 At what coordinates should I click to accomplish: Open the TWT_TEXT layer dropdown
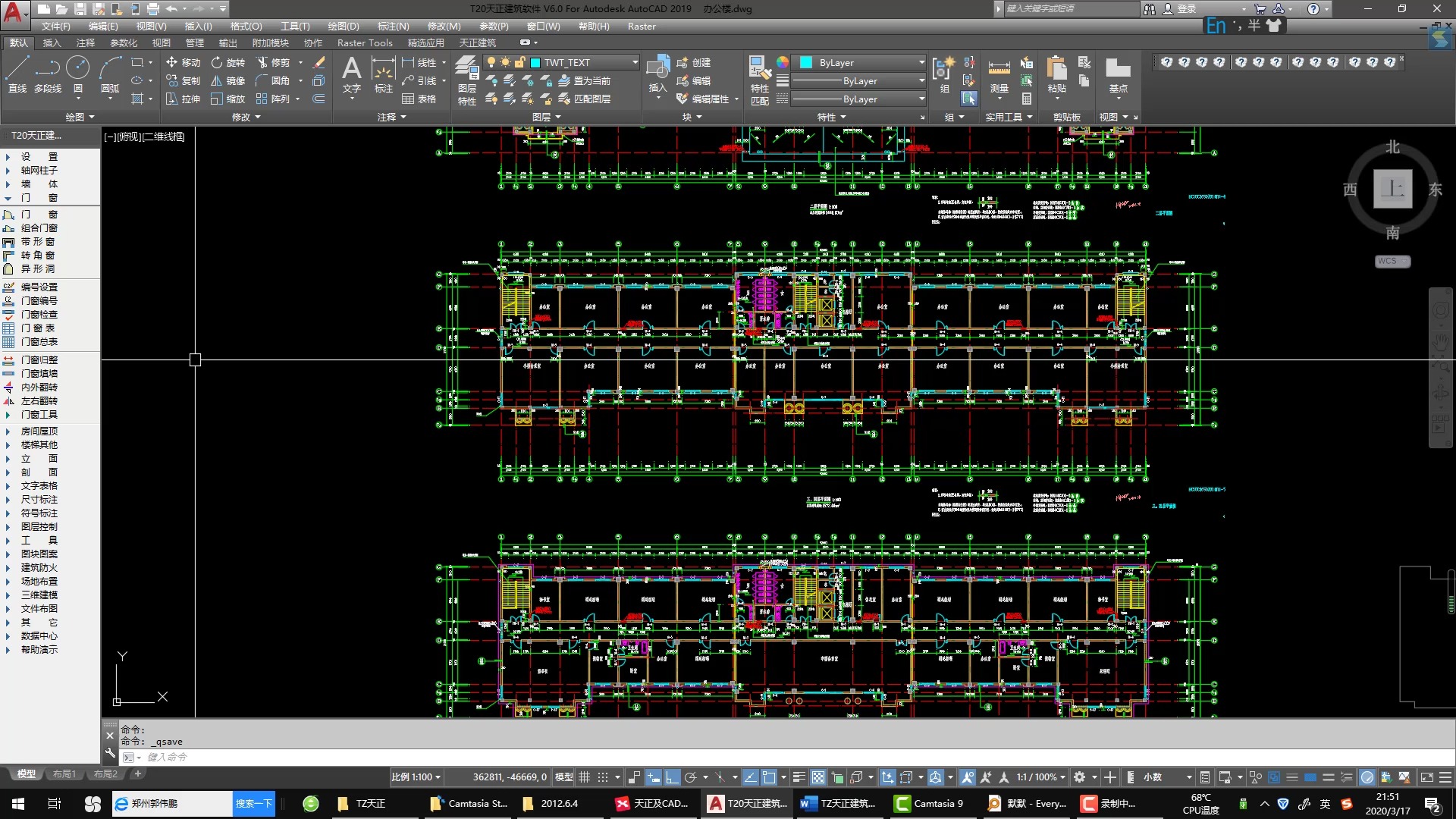[x=635, y=62]
